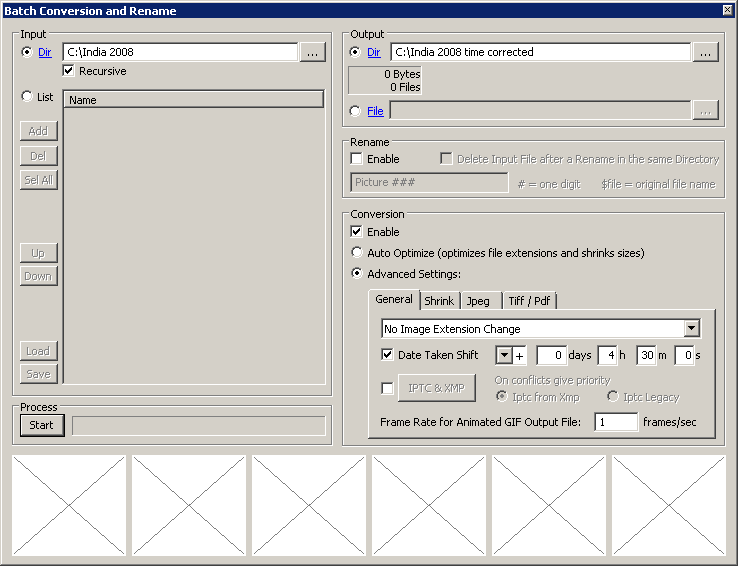Close the Batch Conversion and Rename window
The width and height of the screenshot is (738, 566).
pyautogui.click(x=727, y=10)
